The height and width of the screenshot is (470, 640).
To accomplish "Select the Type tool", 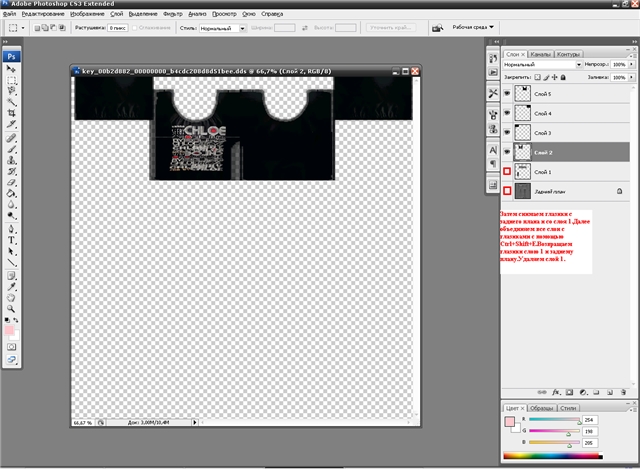I will pyautogui.click(x=11, y=240).
